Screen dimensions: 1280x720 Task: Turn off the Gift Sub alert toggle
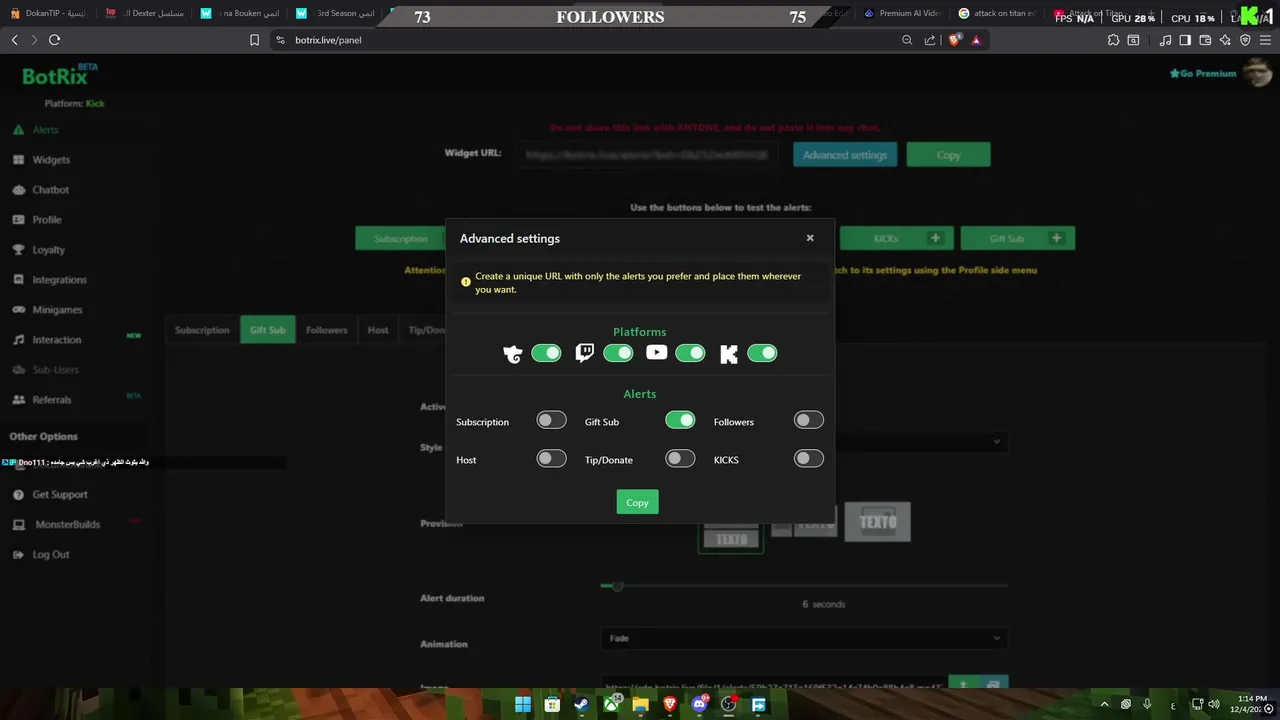tap(680, 420)
